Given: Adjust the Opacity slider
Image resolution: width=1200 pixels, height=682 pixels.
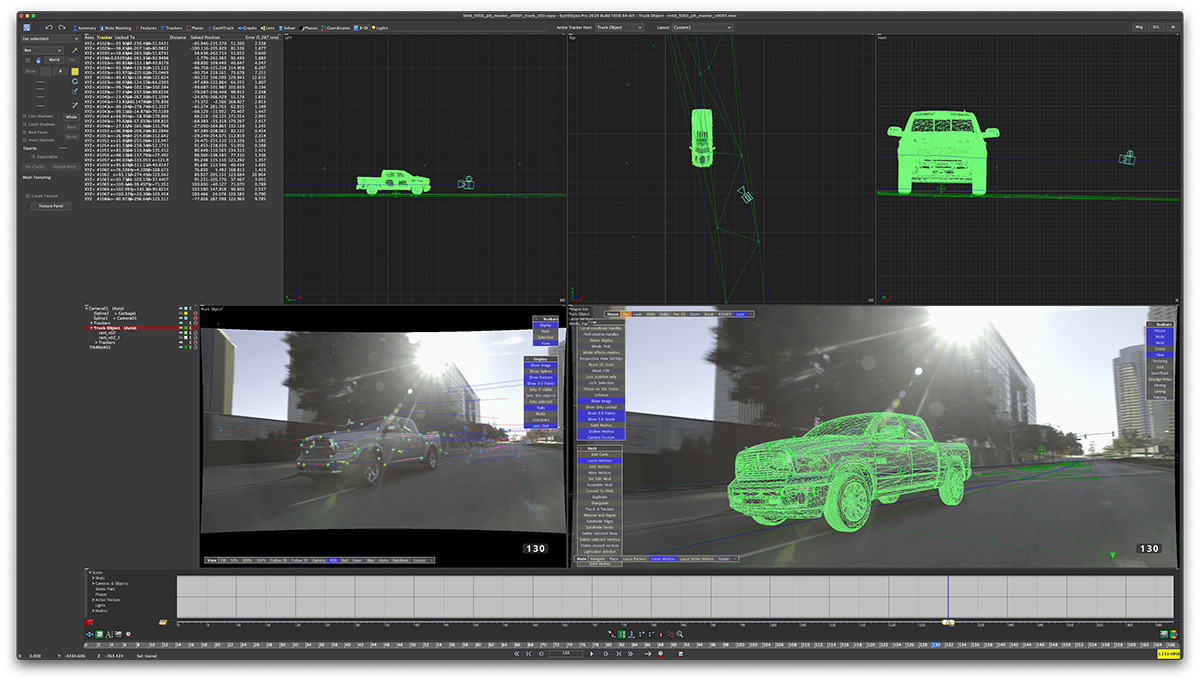Looking at the screenshot, I should [62, 148].
